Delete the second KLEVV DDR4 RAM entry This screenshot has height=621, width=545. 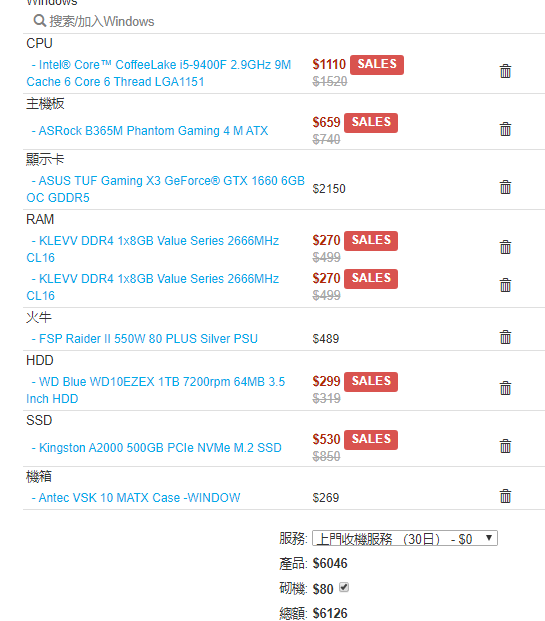point(505,285)
